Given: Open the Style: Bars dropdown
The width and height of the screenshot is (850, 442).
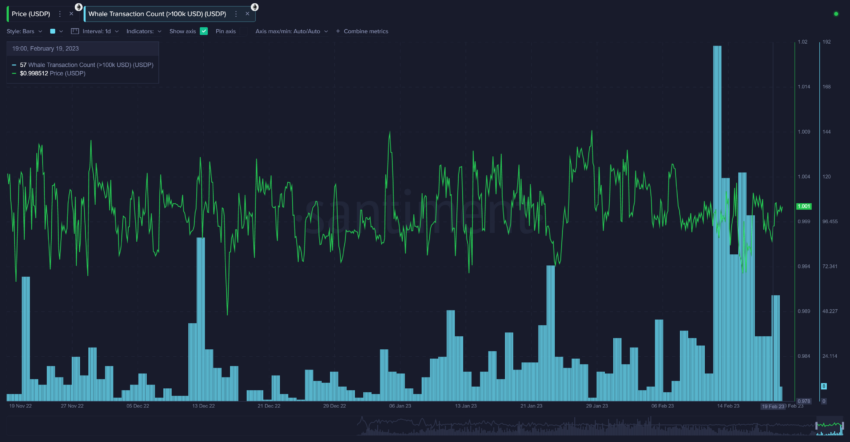Looking at the screenshot, I should [x=24, y=31].
